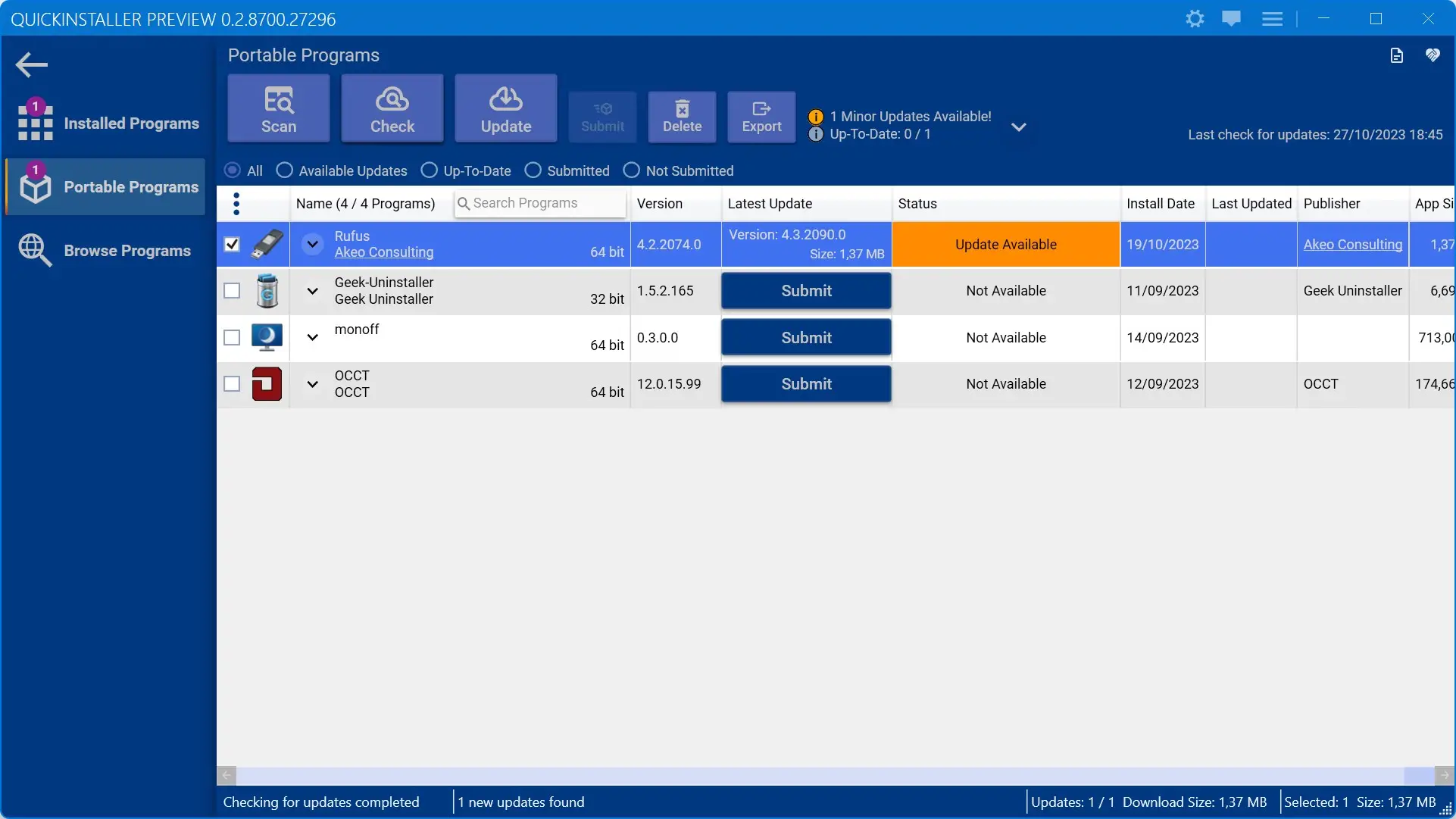Open the Browse Programs section
The height and width of the screenshot is (819, 1456).
click(x=106, y=250)
